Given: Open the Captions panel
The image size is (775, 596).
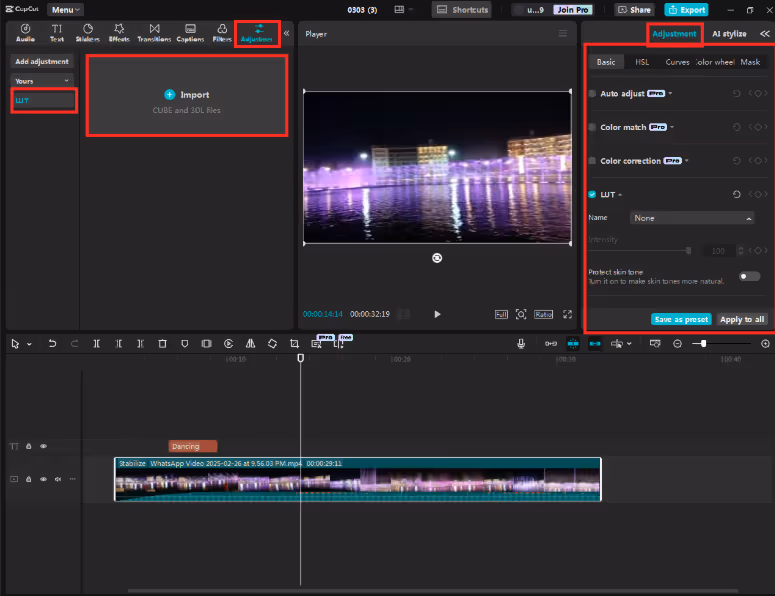Looking at the screenshot, I should pyautogui.click(x=190, y=33).
